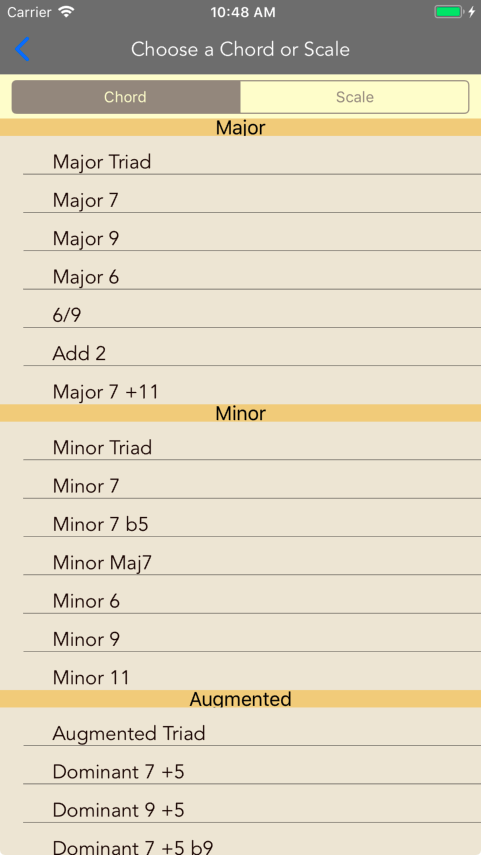Tap the blue back arrow icon

[x=22, y=50]
